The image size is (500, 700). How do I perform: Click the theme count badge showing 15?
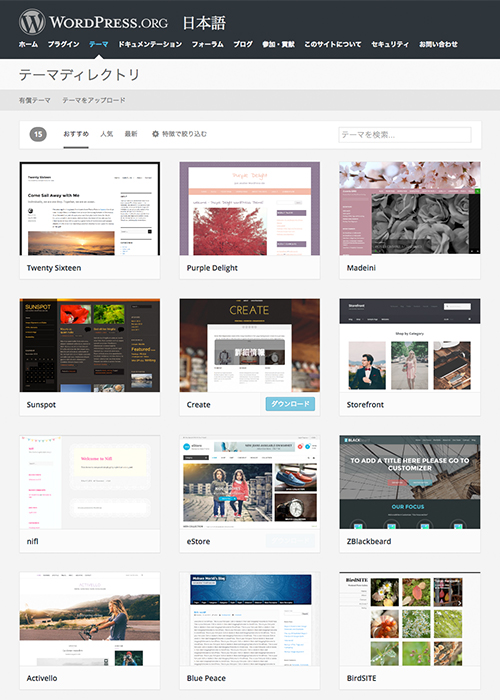(x=38, y=134)
